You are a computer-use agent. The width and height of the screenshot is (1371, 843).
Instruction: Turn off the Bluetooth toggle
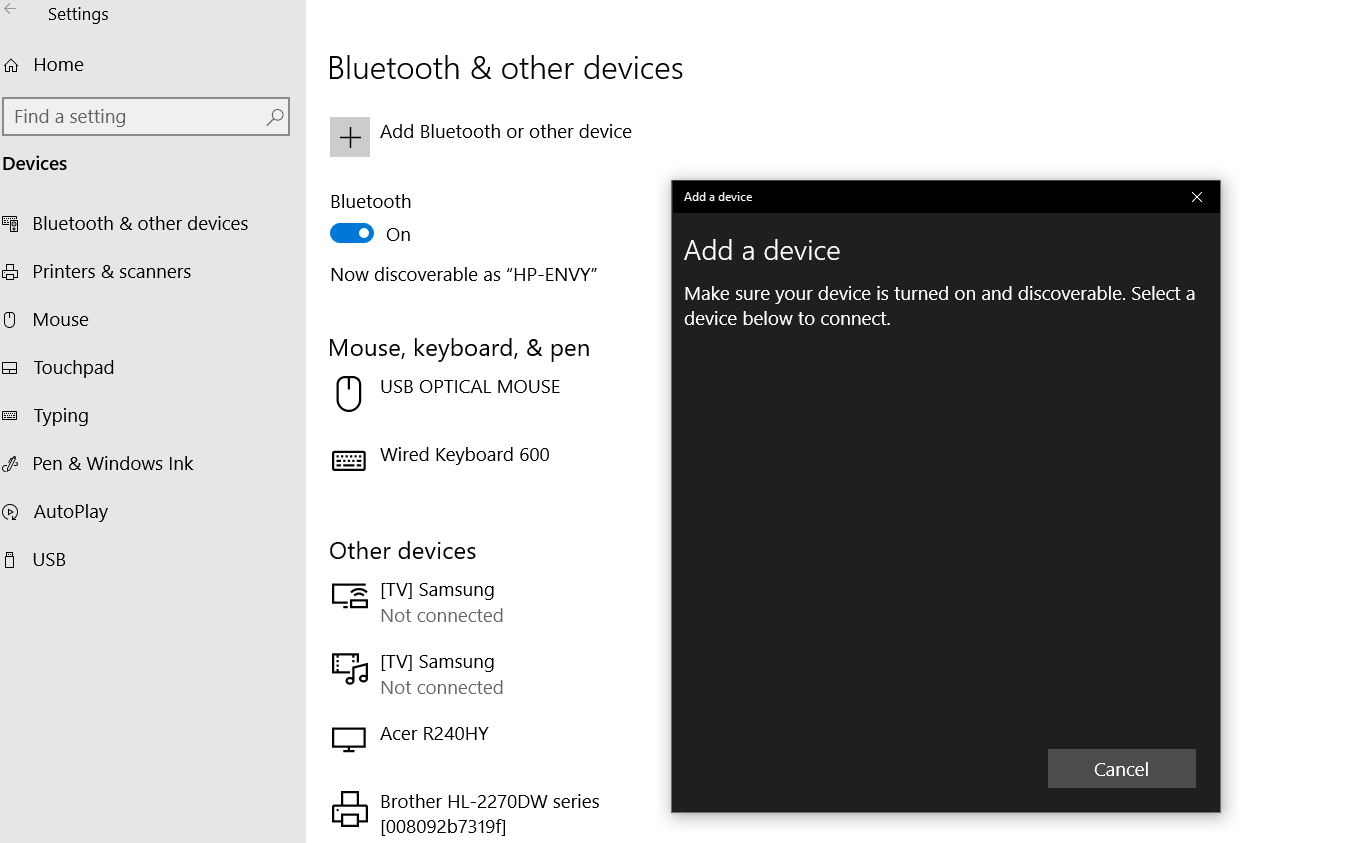[351, 233]
